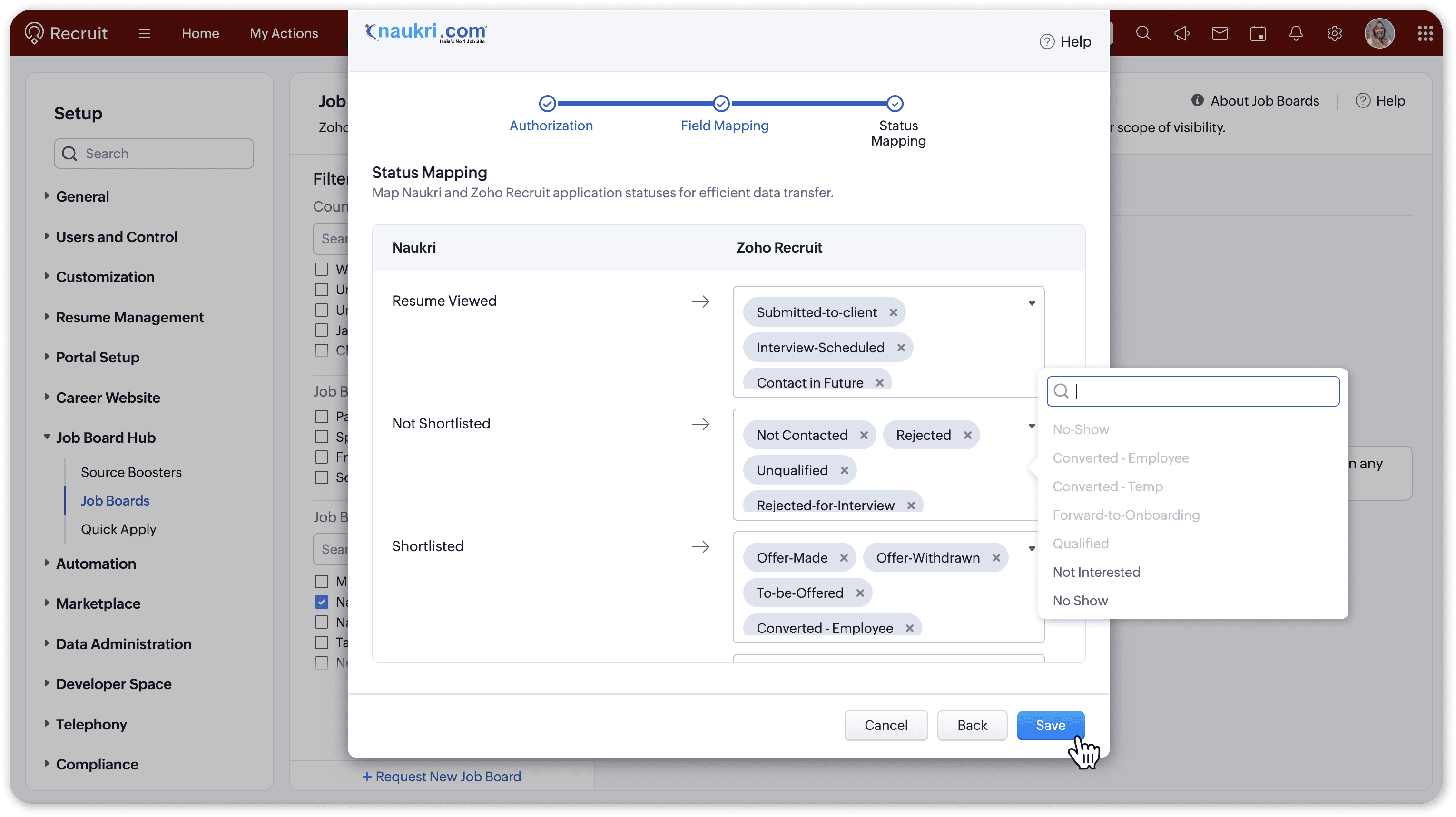Uncheck the checked job board checkbox
Image resolution: width=1456 pixels, height=817 pixels.
pyautogui.click(x=322, y=602)
